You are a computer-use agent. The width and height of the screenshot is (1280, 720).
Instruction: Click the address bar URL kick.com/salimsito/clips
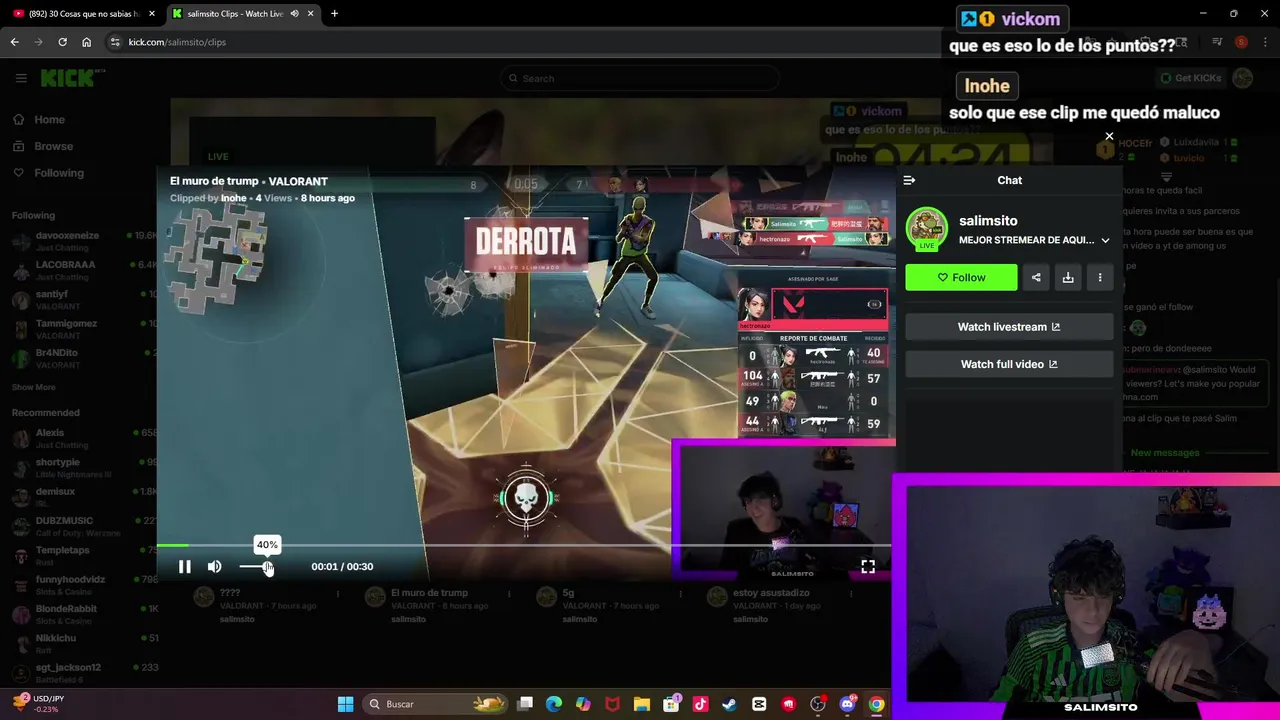pos(177,42)
